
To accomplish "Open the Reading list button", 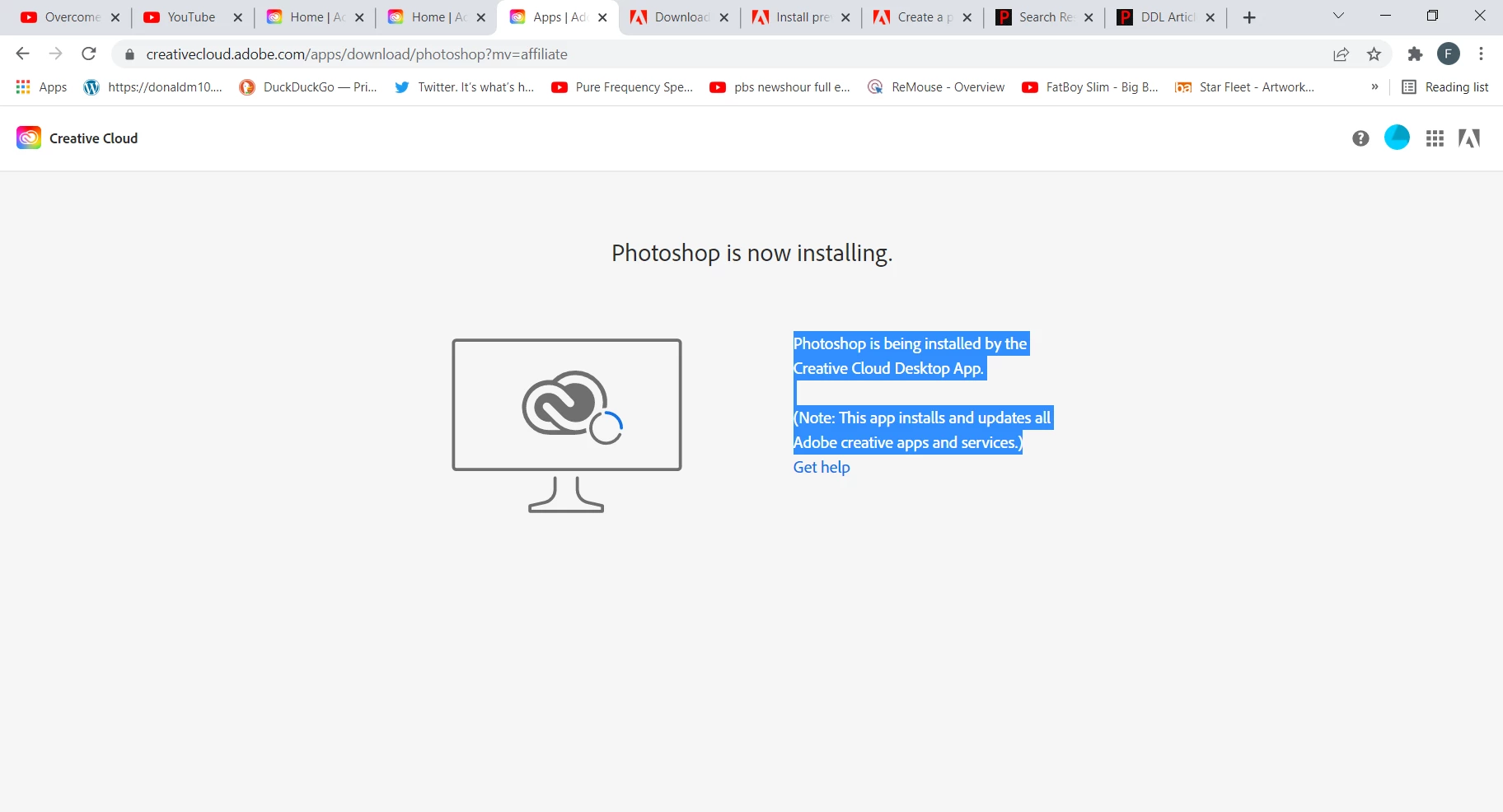I will point(1446,87).
